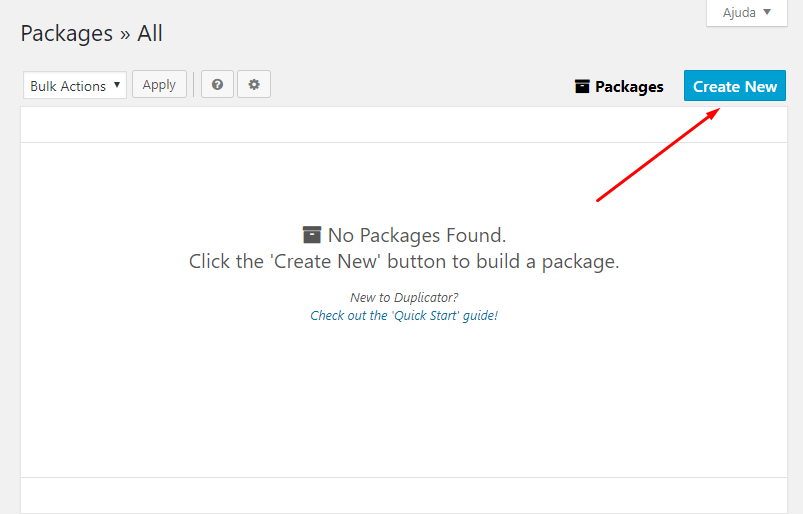Screen dimensions: 803x514
Task: Open the 'Quick Start' guide link
Action: tap(404, 315)
